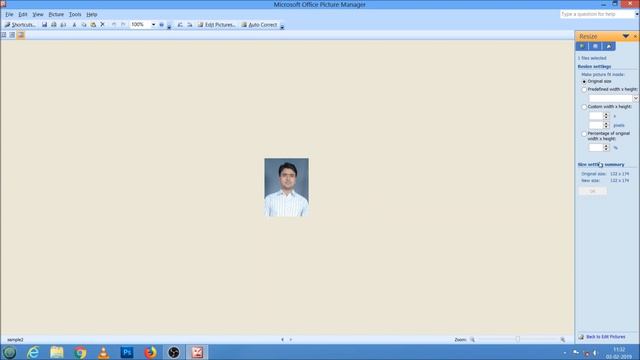The height and width of the screenshot is (360, 640).
Task: Select Percentage of original size option
Action: pos(584,134)
